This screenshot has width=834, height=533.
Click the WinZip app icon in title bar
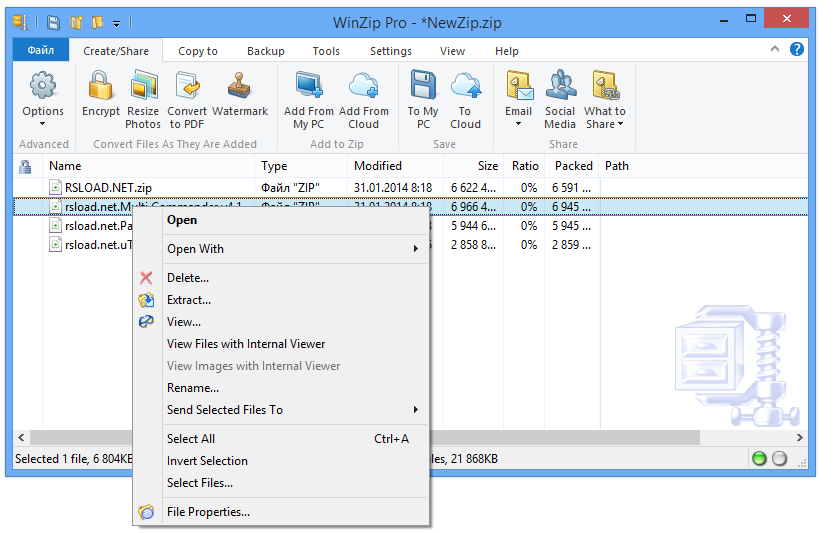21,22
